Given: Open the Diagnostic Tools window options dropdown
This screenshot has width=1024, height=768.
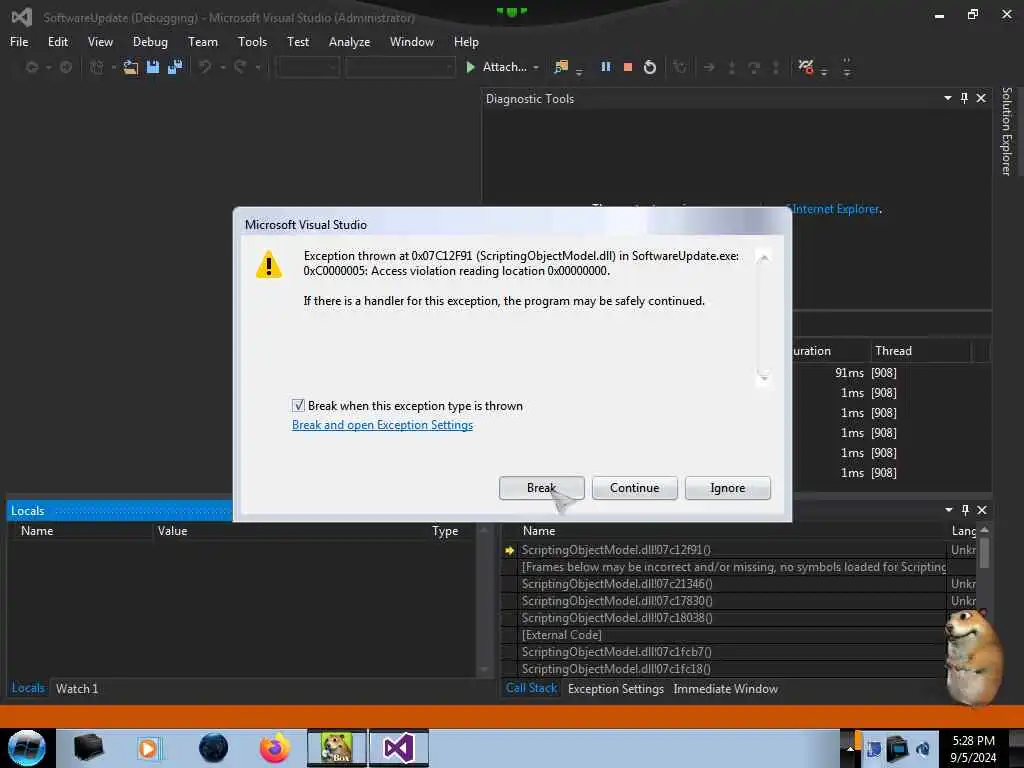Looking at the screenshot, I should pyautogui.click(x=948, y=98).
